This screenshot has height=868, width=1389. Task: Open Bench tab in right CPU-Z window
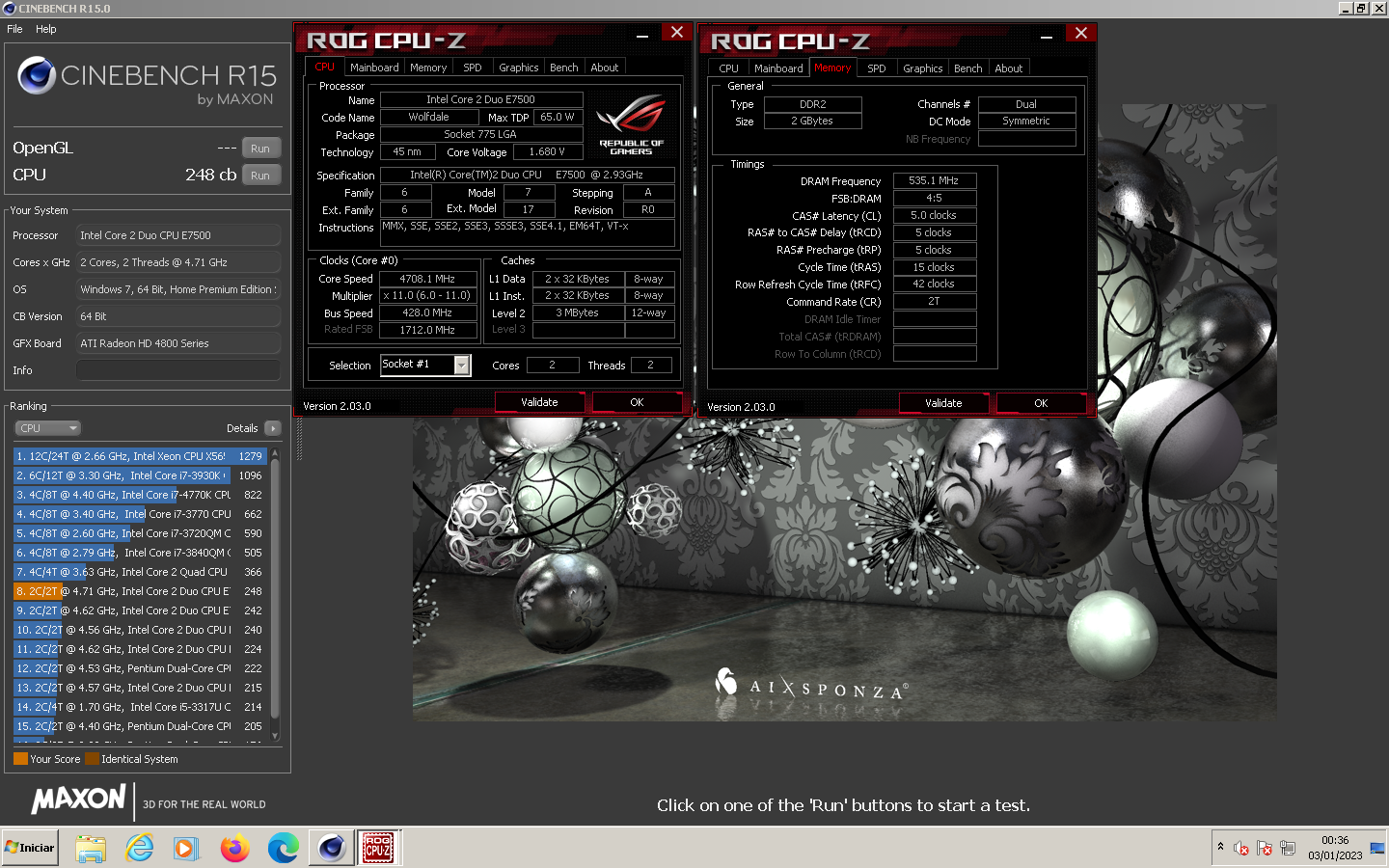click(x=968, y=68)
